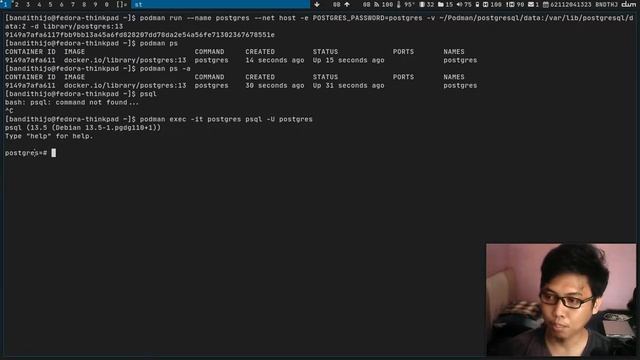The image size is (640, 360).
Task: Switch to dwm tag 6
Action: point(62,4)
